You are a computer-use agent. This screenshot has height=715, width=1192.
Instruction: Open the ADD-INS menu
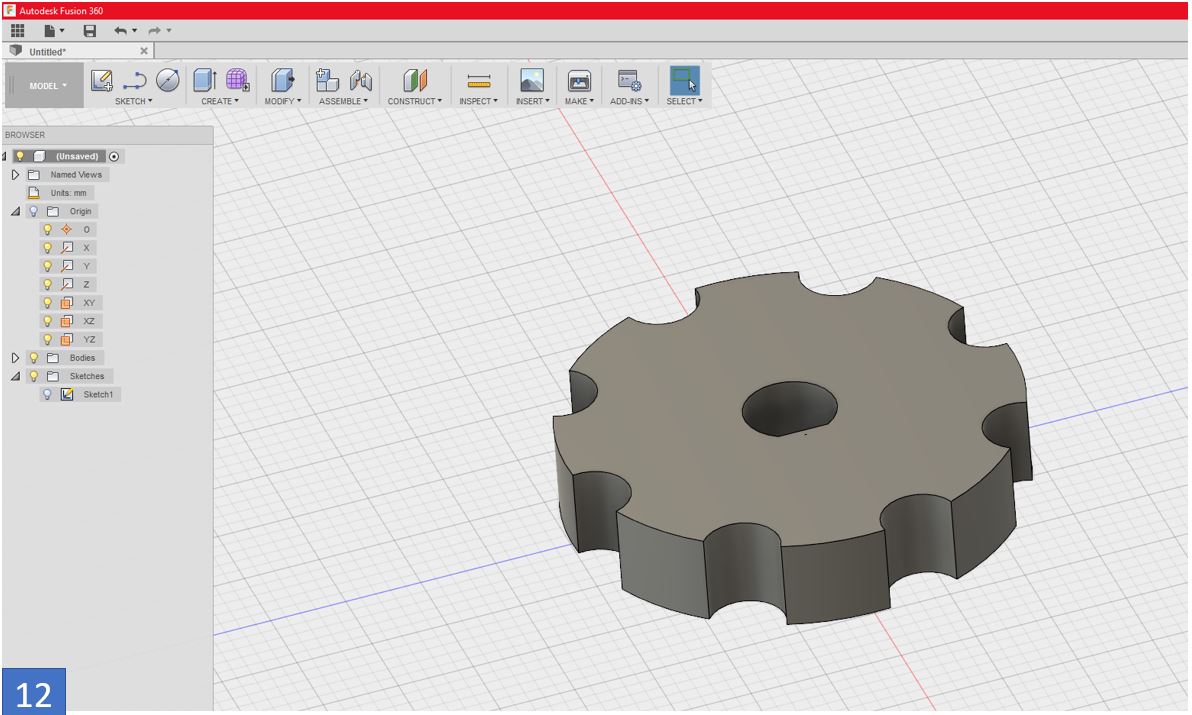pyautogui.click(x=629, y=101)
